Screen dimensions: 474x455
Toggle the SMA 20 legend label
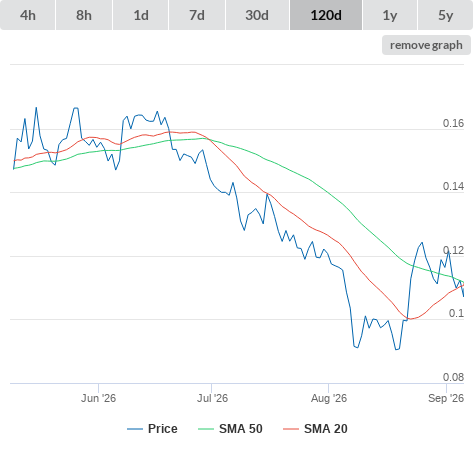326,429
